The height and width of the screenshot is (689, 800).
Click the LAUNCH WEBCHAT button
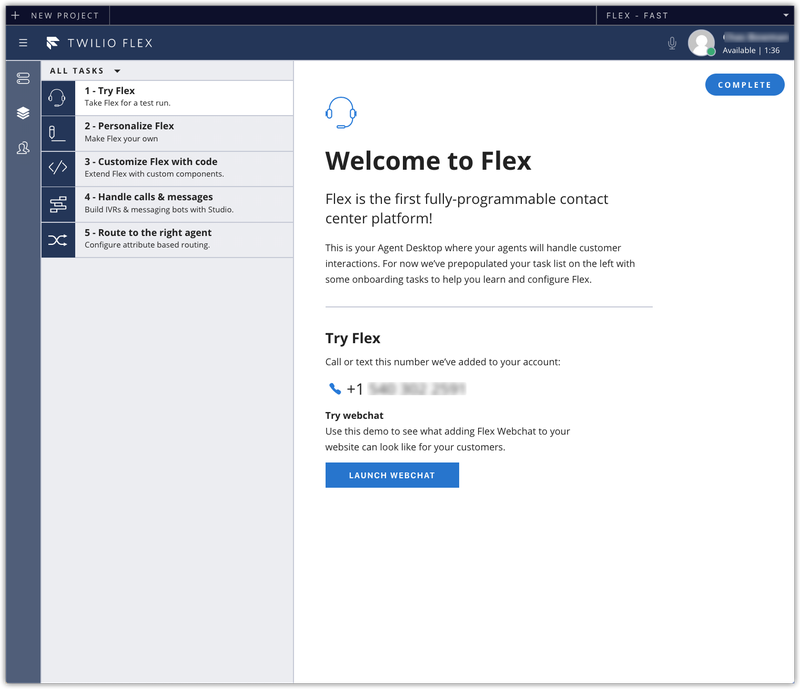[x=392, y=475]
